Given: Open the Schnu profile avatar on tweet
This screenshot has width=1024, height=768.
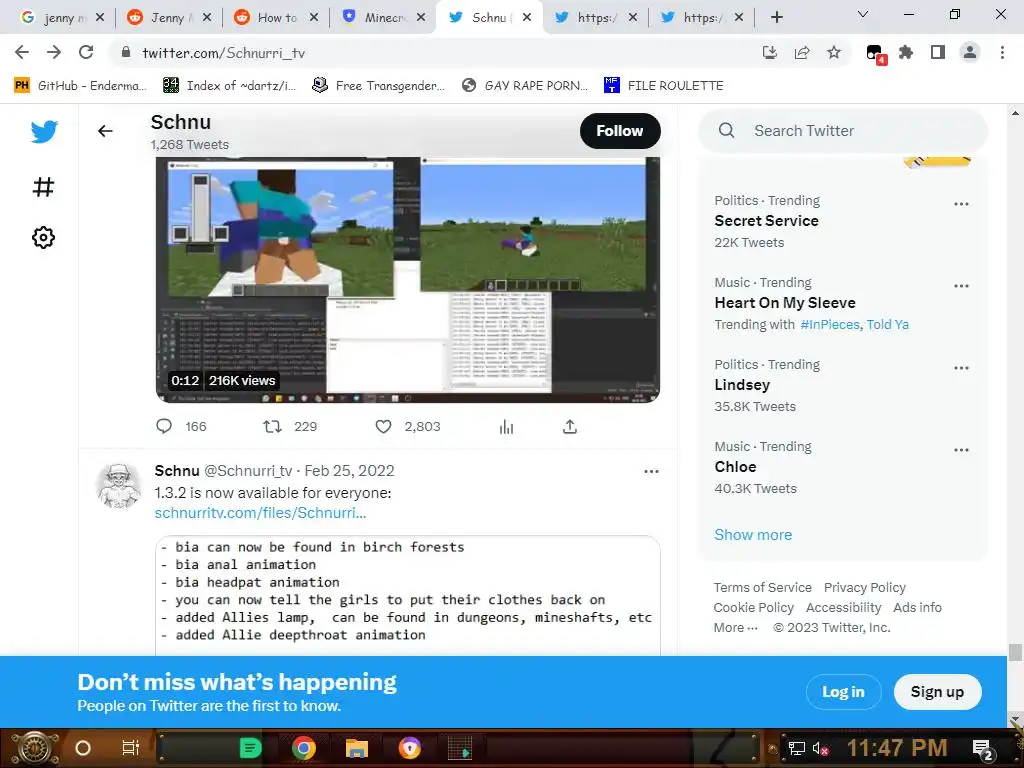Looking at the screenshot, I should (118, 486).
